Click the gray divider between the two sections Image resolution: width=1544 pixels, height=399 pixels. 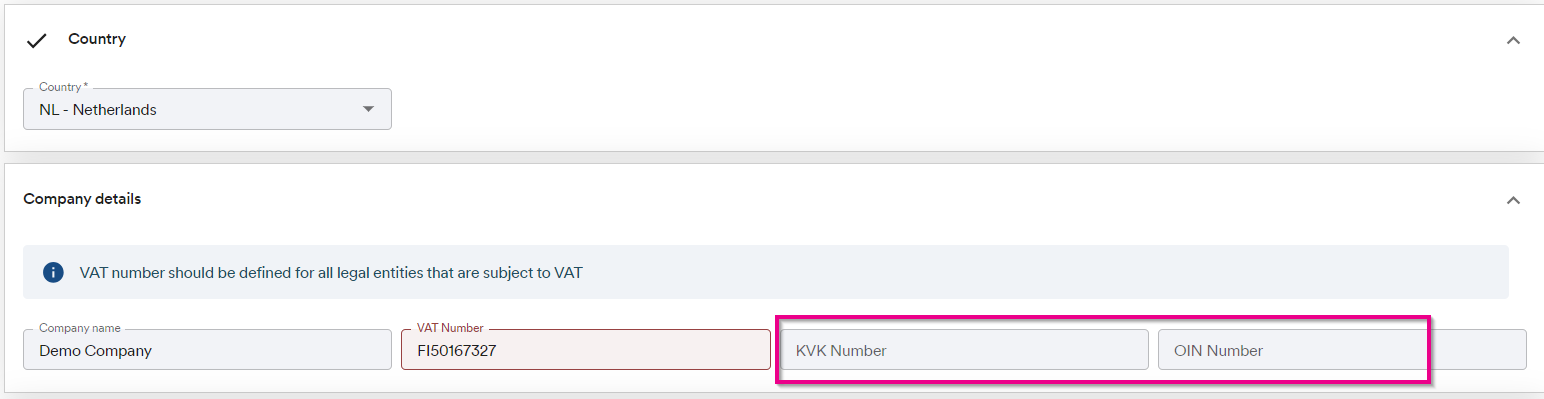point(772,158)
